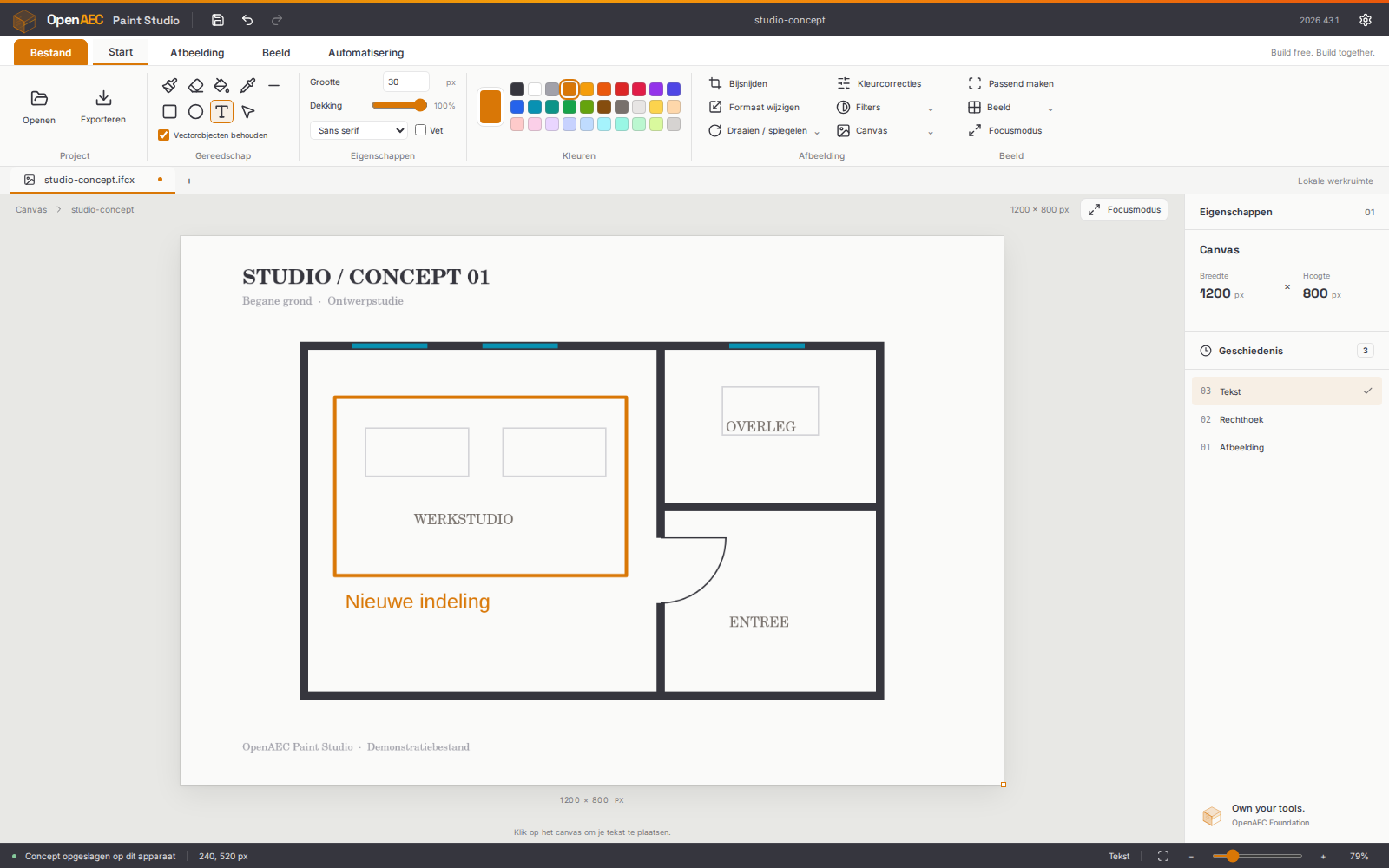
Task: Select the Paint bucket fill tool
Action: [222, 85]
